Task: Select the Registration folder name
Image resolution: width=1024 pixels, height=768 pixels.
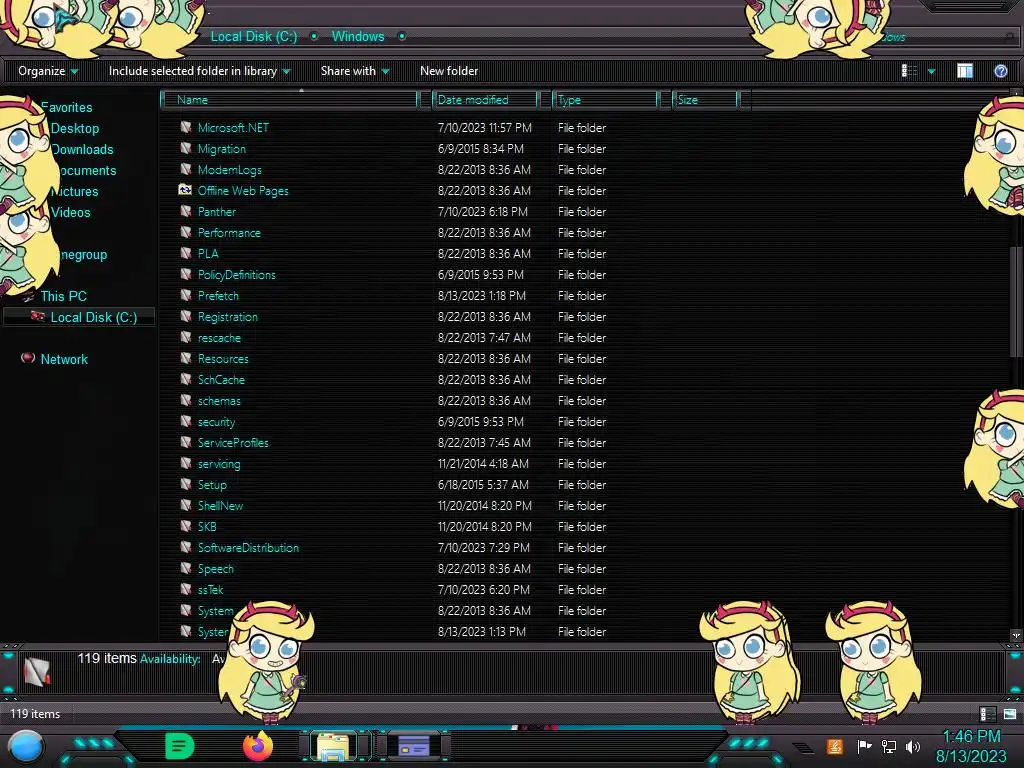Action: click(x=227, y=317)
